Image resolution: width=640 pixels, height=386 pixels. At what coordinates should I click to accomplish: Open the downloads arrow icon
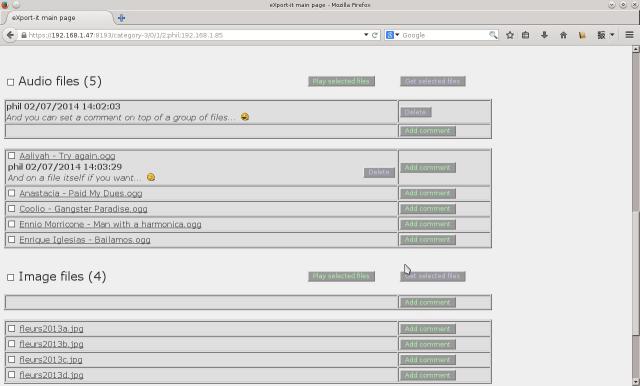[544, 35]
